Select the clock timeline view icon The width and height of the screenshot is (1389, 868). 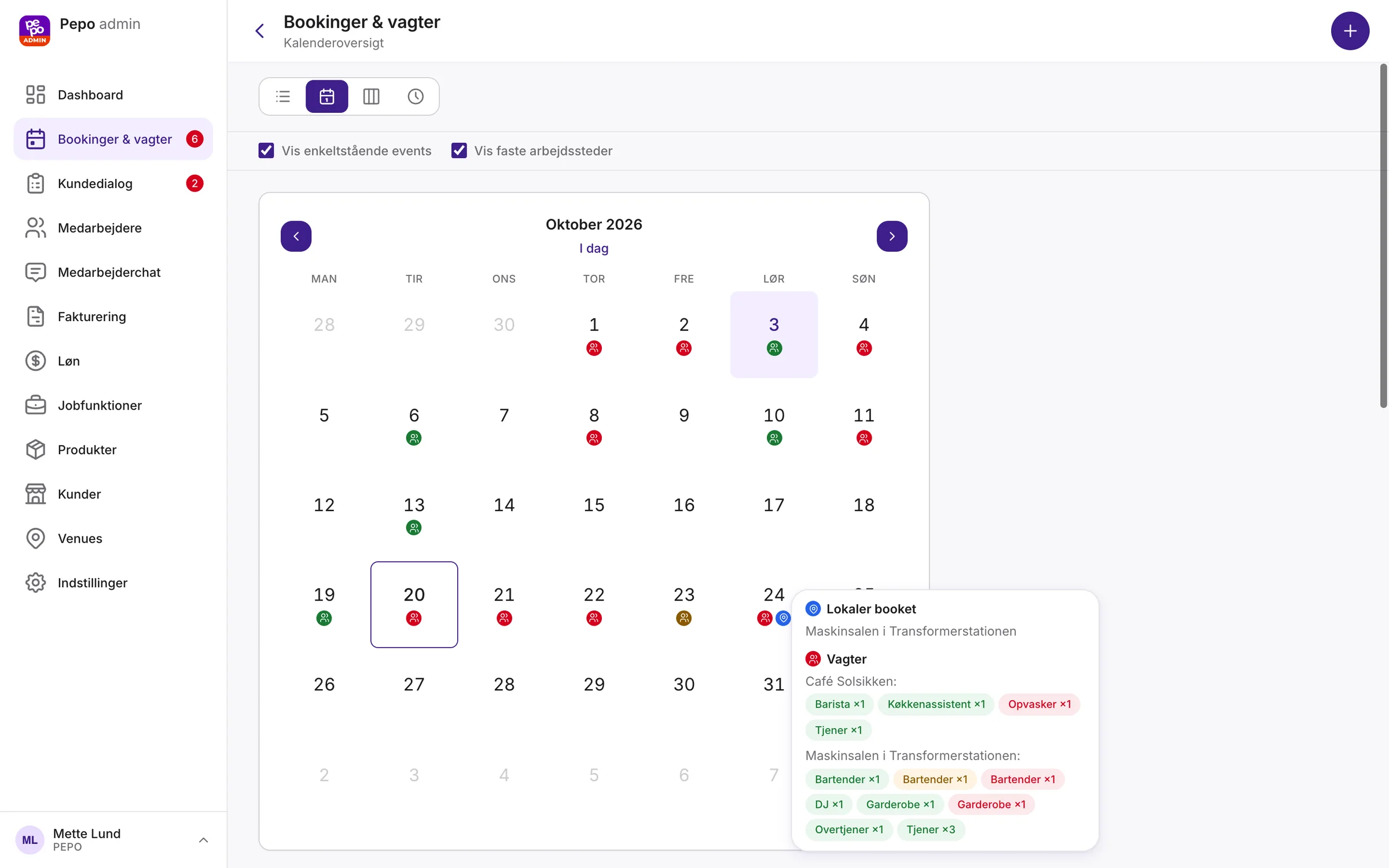click(x=416, y=96)
